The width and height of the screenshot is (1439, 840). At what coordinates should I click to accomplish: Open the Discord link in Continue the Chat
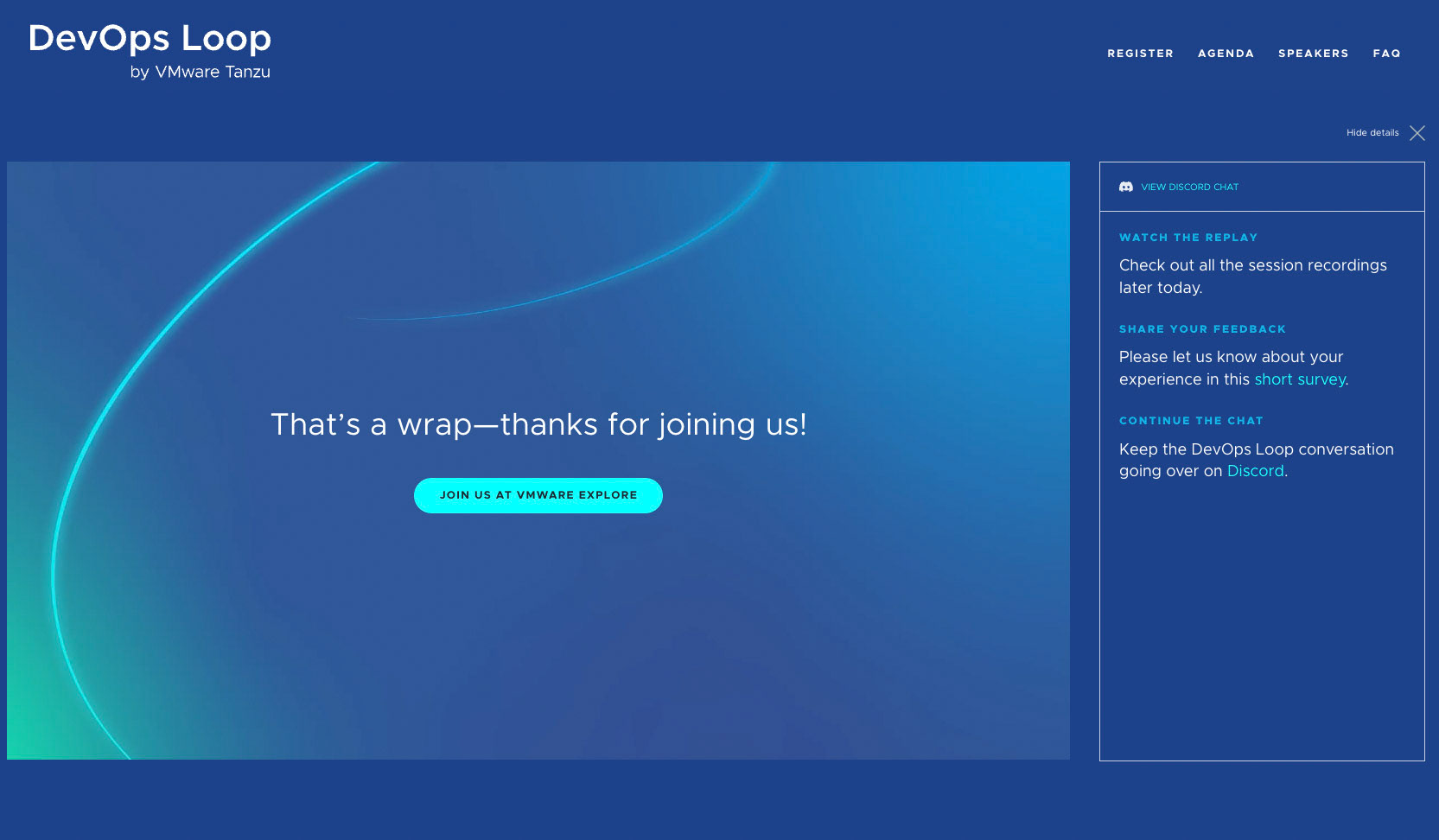pyautogui.click(x=1256, y=471)
